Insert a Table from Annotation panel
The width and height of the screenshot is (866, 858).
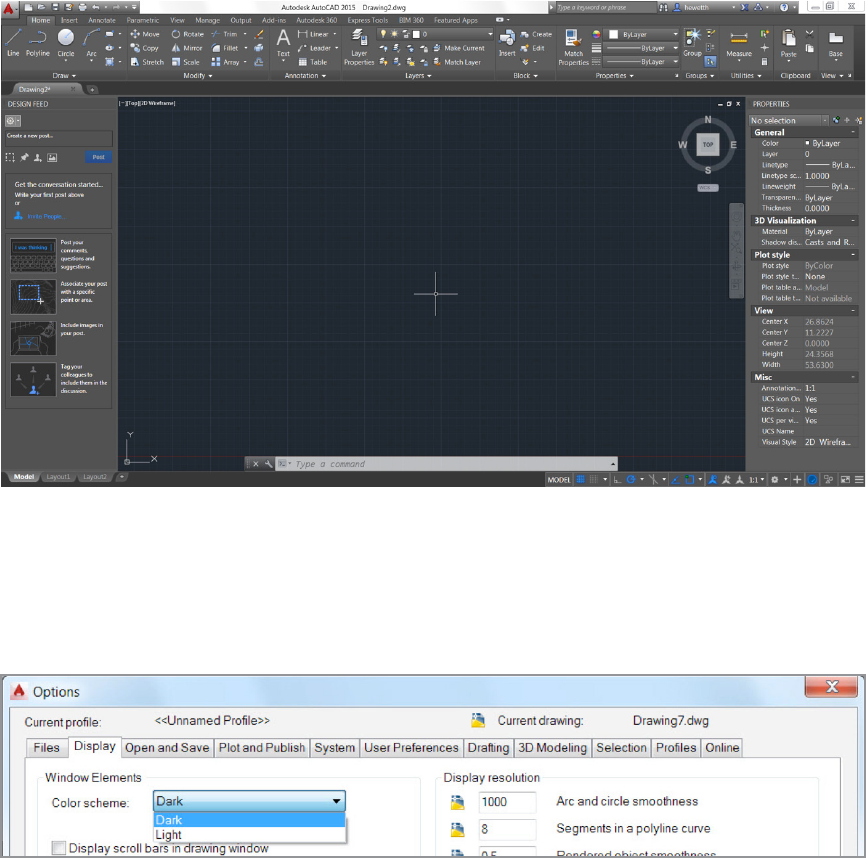(313, 62)
